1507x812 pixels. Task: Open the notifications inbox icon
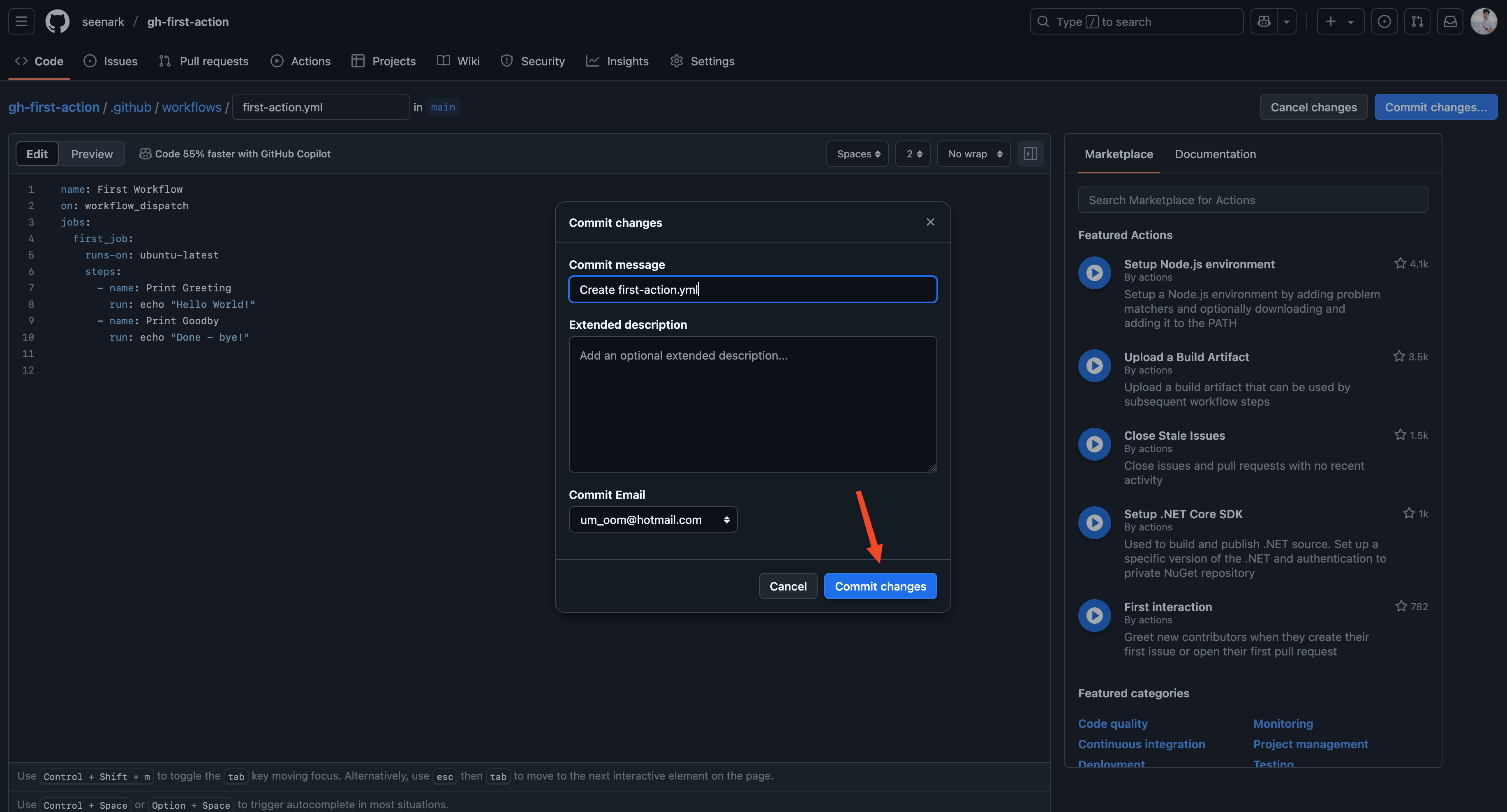1450,22
